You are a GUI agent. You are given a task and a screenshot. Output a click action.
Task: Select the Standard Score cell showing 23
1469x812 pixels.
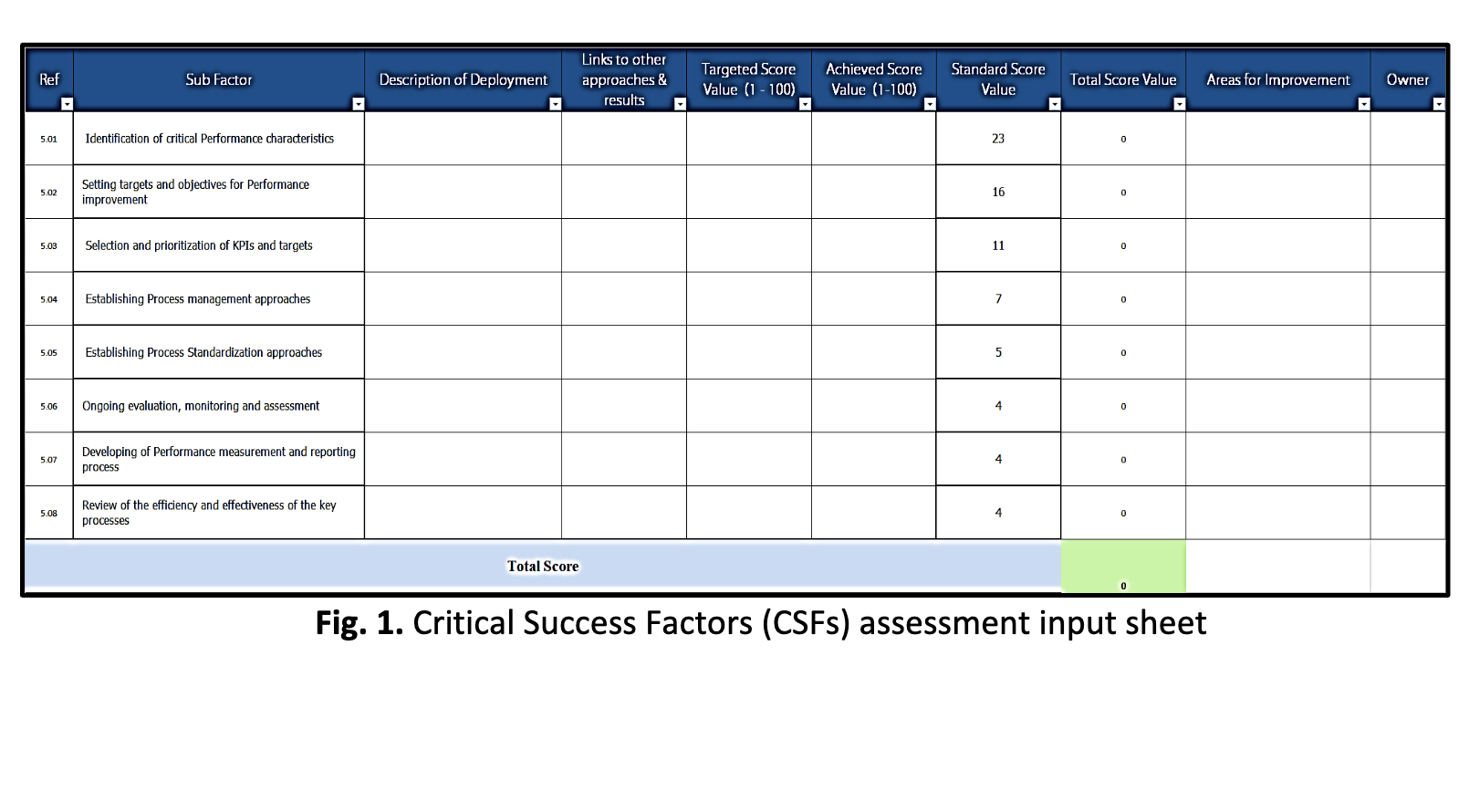point(998,139)
